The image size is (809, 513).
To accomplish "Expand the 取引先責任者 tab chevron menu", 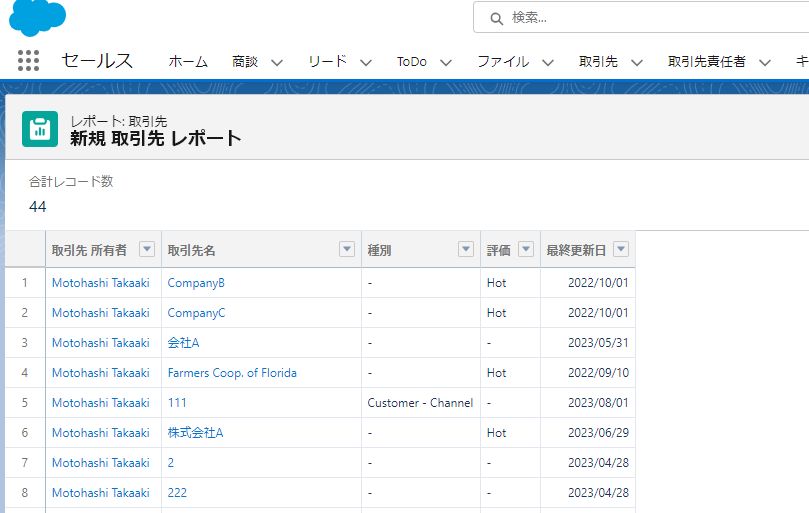I will [765, 63].
